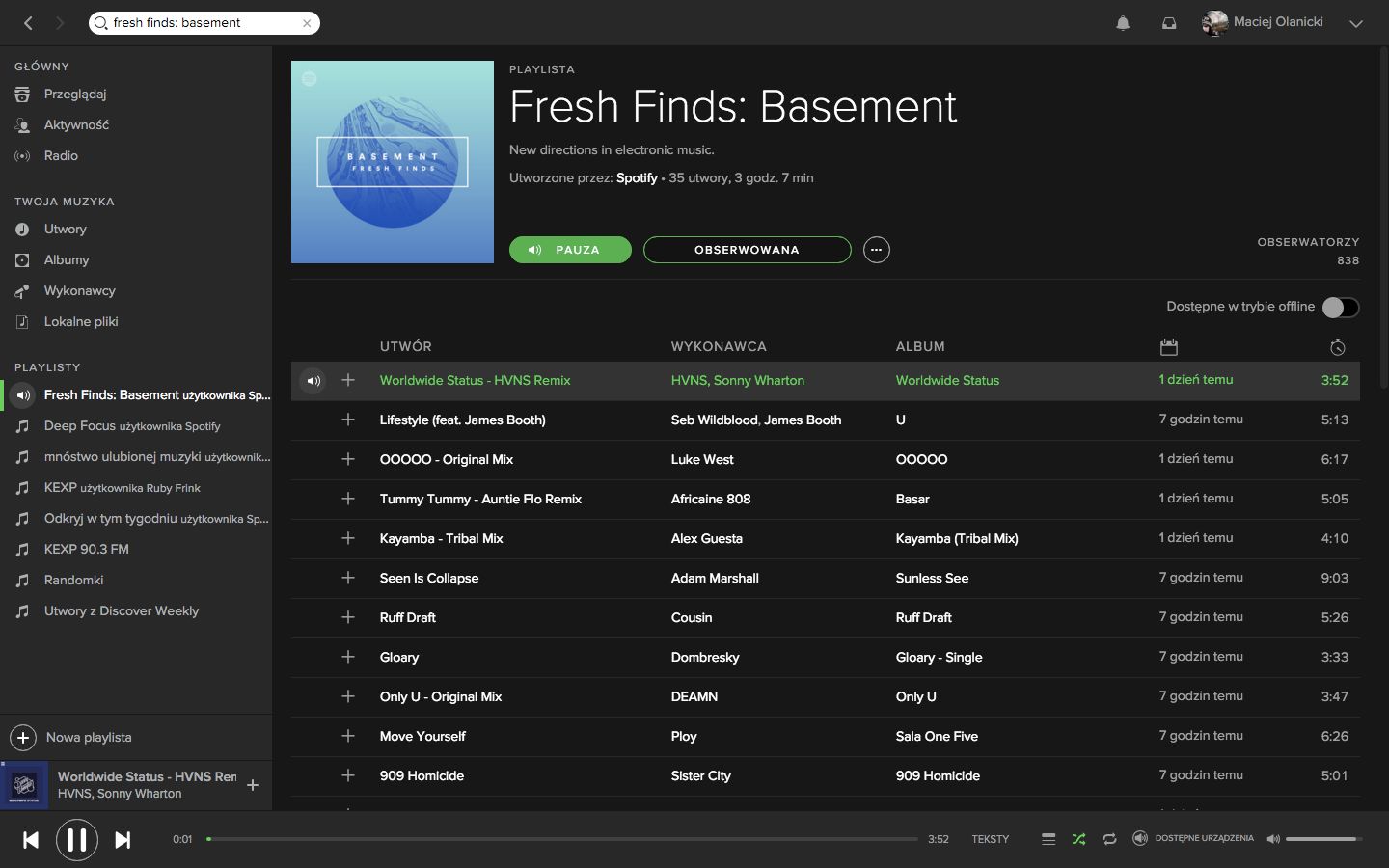
Task: Pause playback with the round pause button
Action: click(x=77, y=840)
